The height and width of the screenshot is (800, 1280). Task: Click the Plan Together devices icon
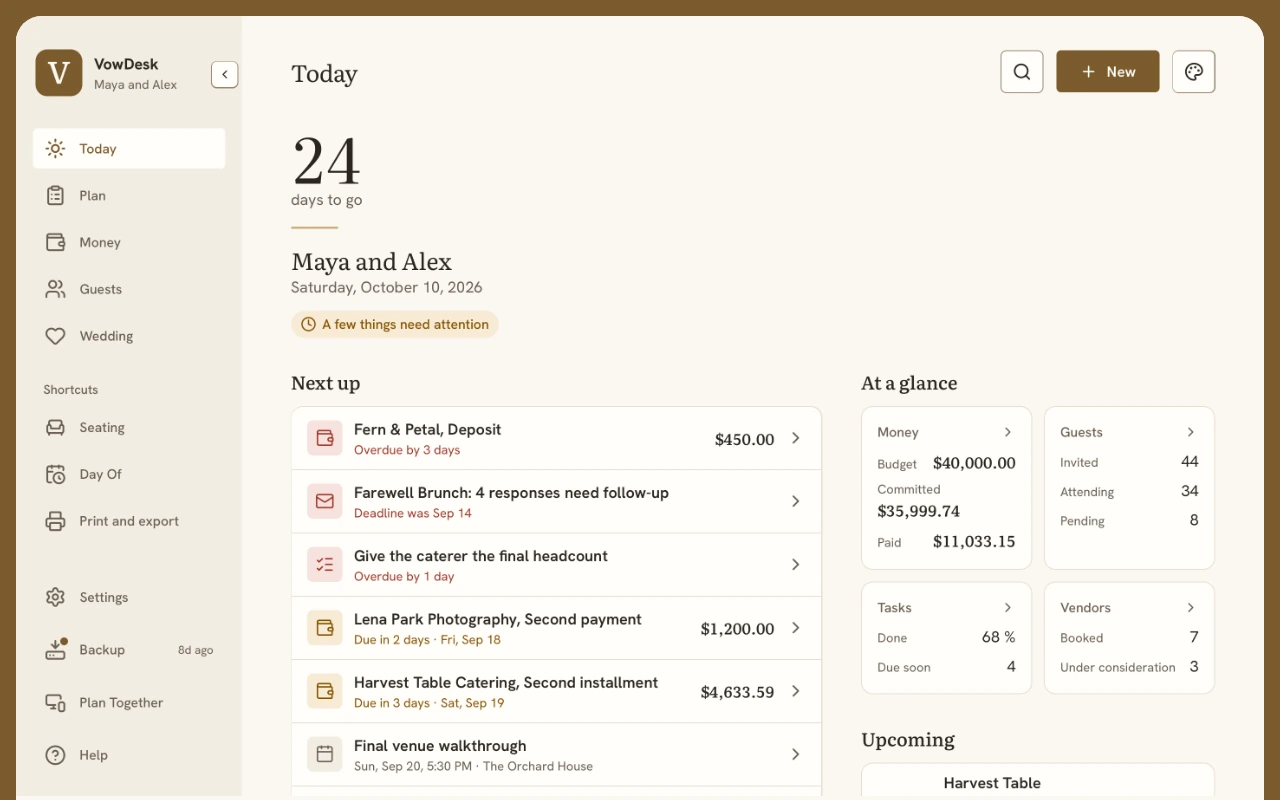pos(56,702)
